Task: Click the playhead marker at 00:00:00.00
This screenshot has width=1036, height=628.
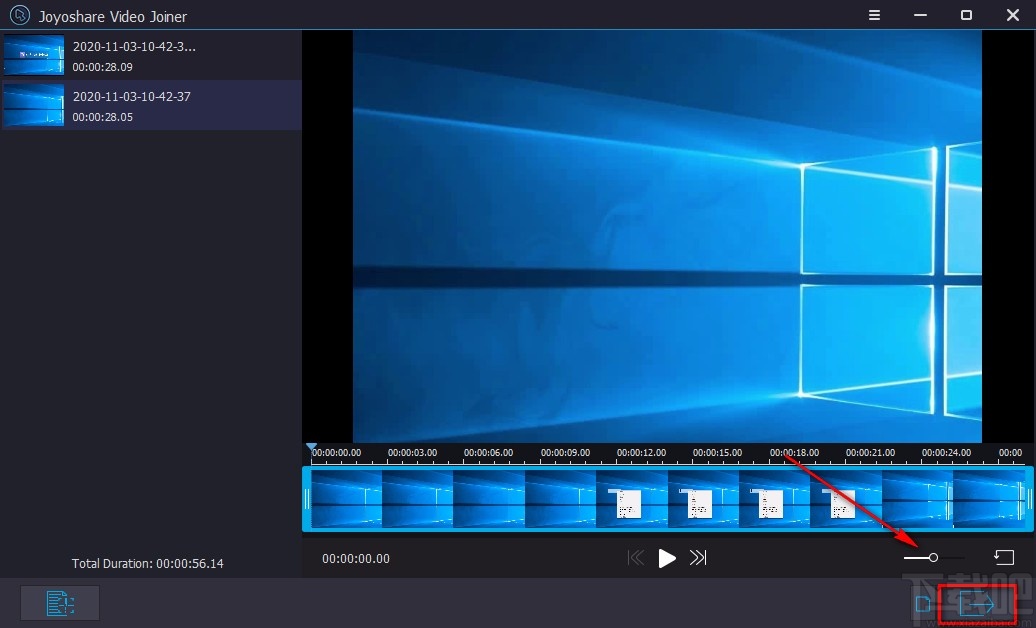Action: 311,448
